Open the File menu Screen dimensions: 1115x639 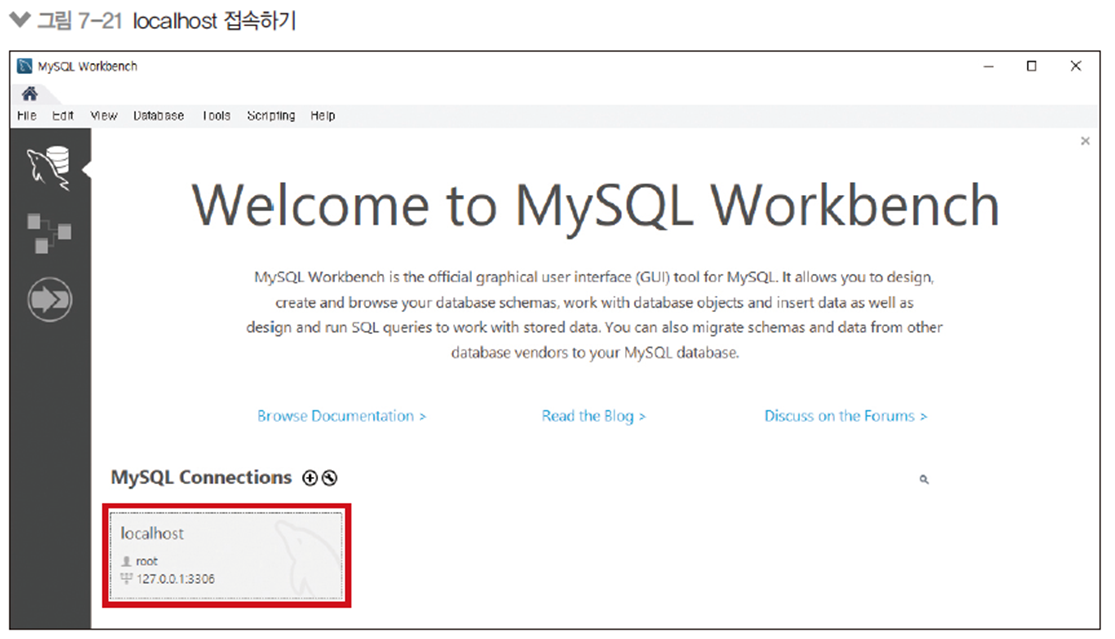tap(26, 115)
